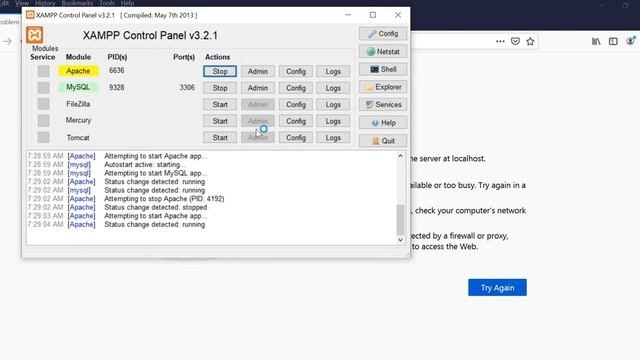Maximize the XAMPP Control Panel window
This screenshot has height=360, width=640.
click(373, 15)
